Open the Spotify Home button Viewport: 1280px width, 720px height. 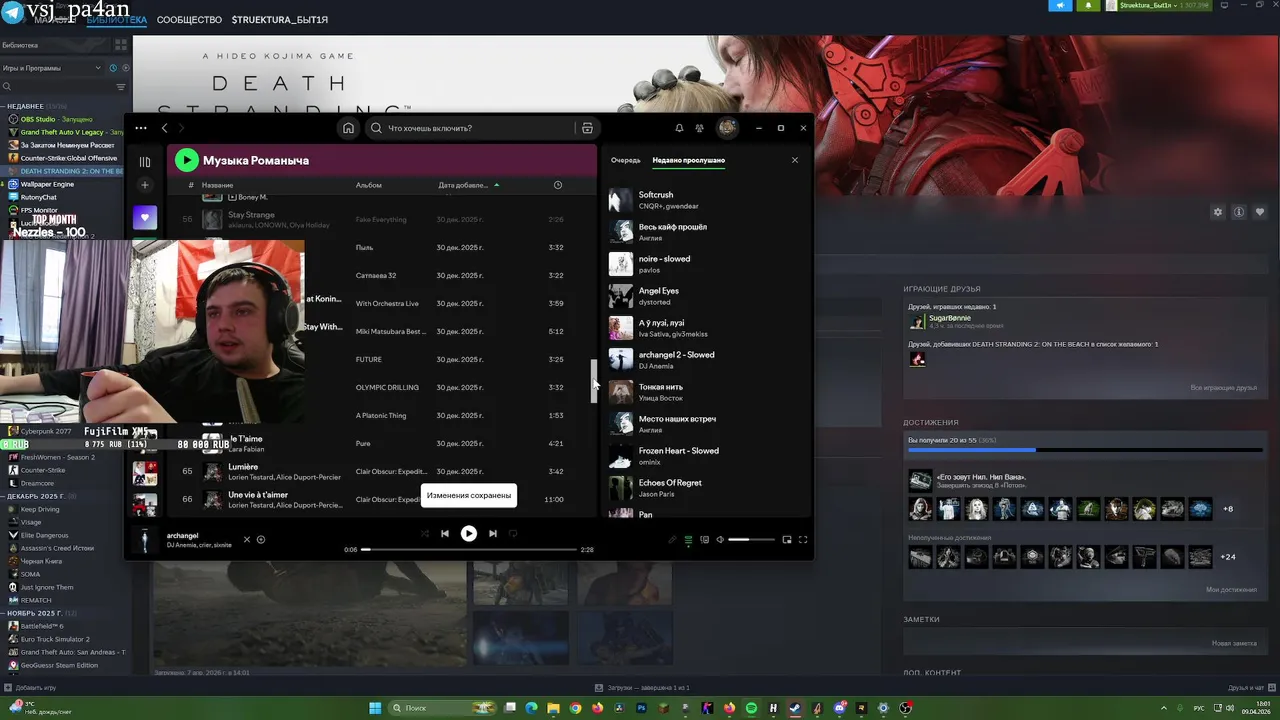[348, 128]
